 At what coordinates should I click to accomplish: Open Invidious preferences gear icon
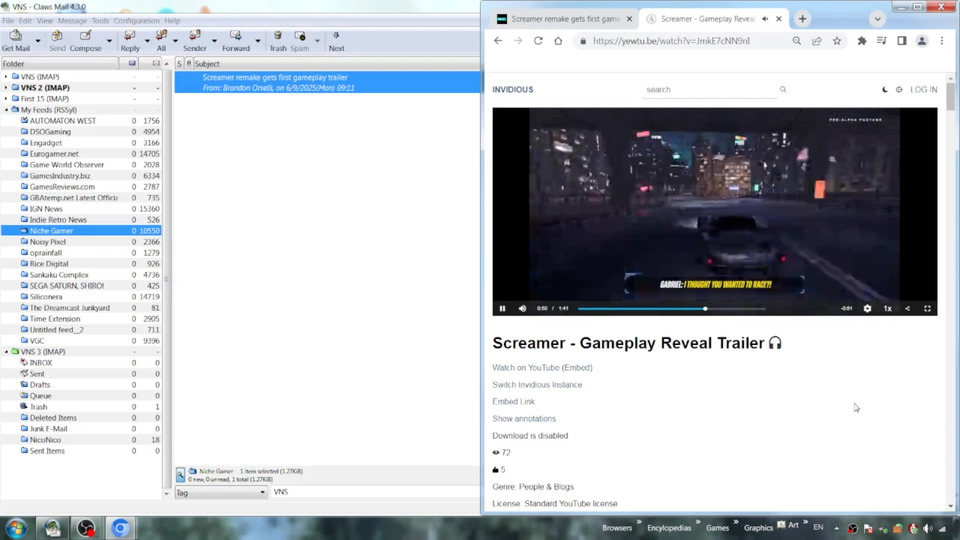(899, 89)
